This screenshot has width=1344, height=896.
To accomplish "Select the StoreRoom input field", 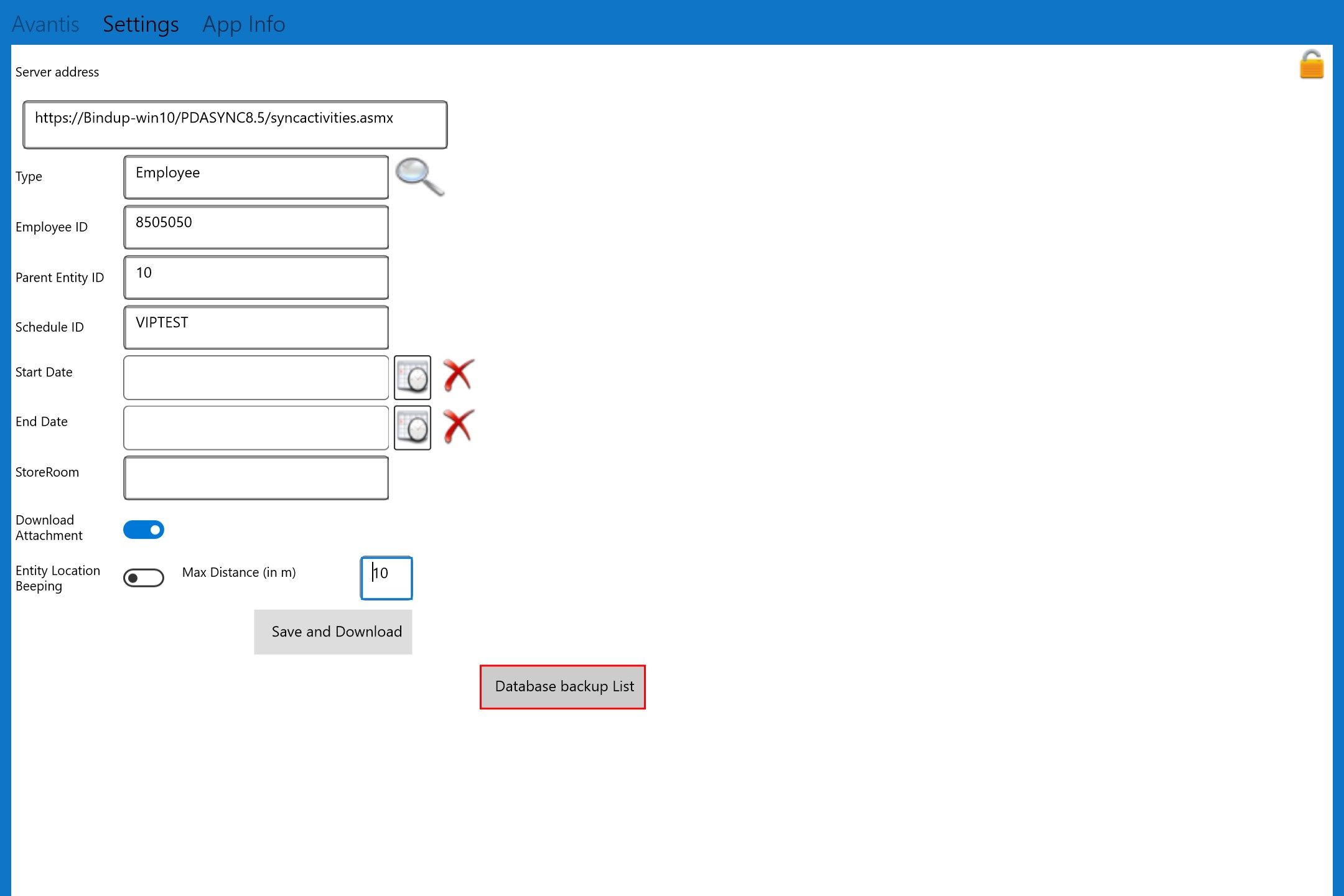I will point(255,478).
